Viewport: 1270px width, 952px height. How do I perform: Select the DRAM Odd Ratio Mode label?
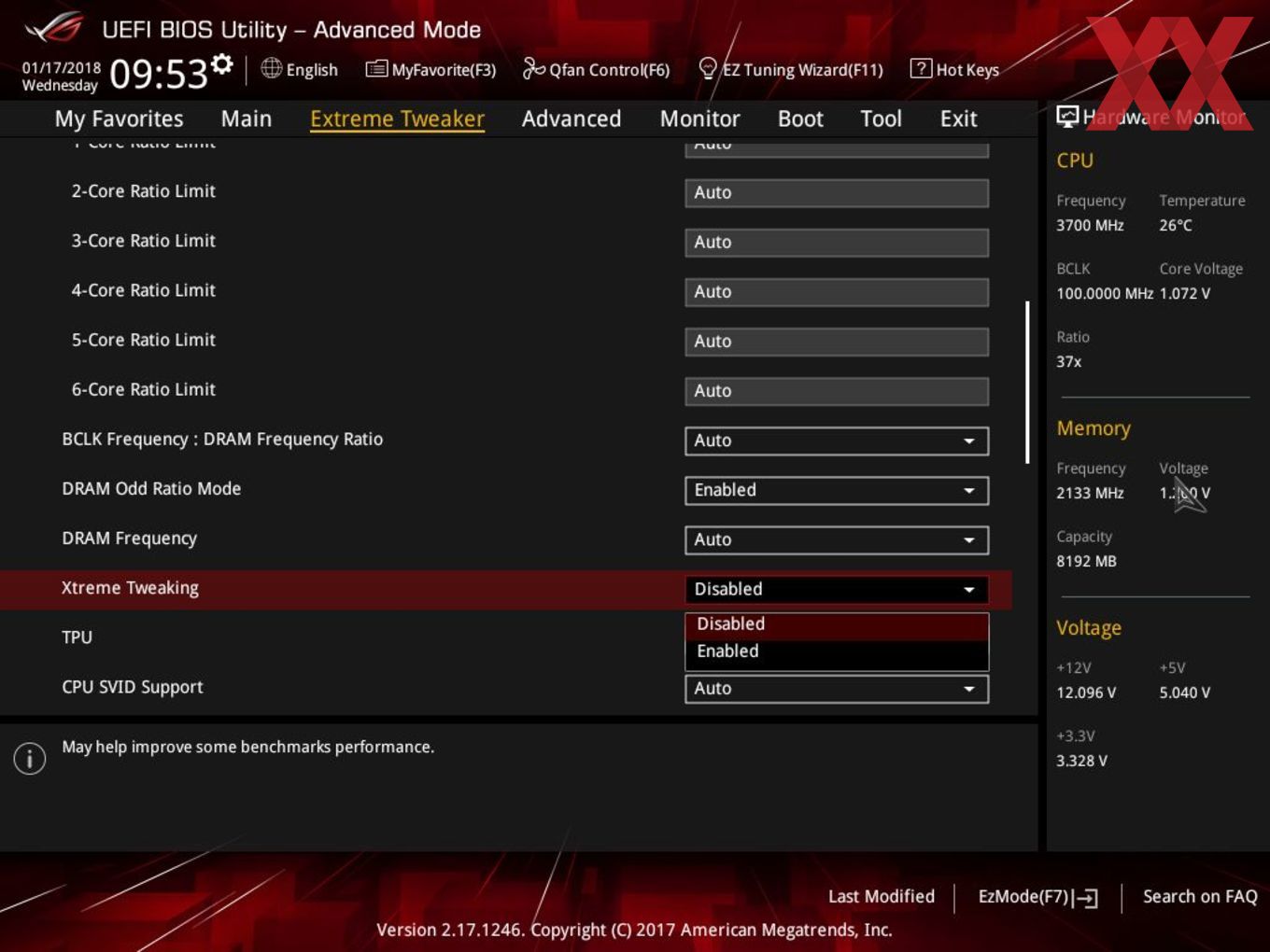tap(151, 489)
